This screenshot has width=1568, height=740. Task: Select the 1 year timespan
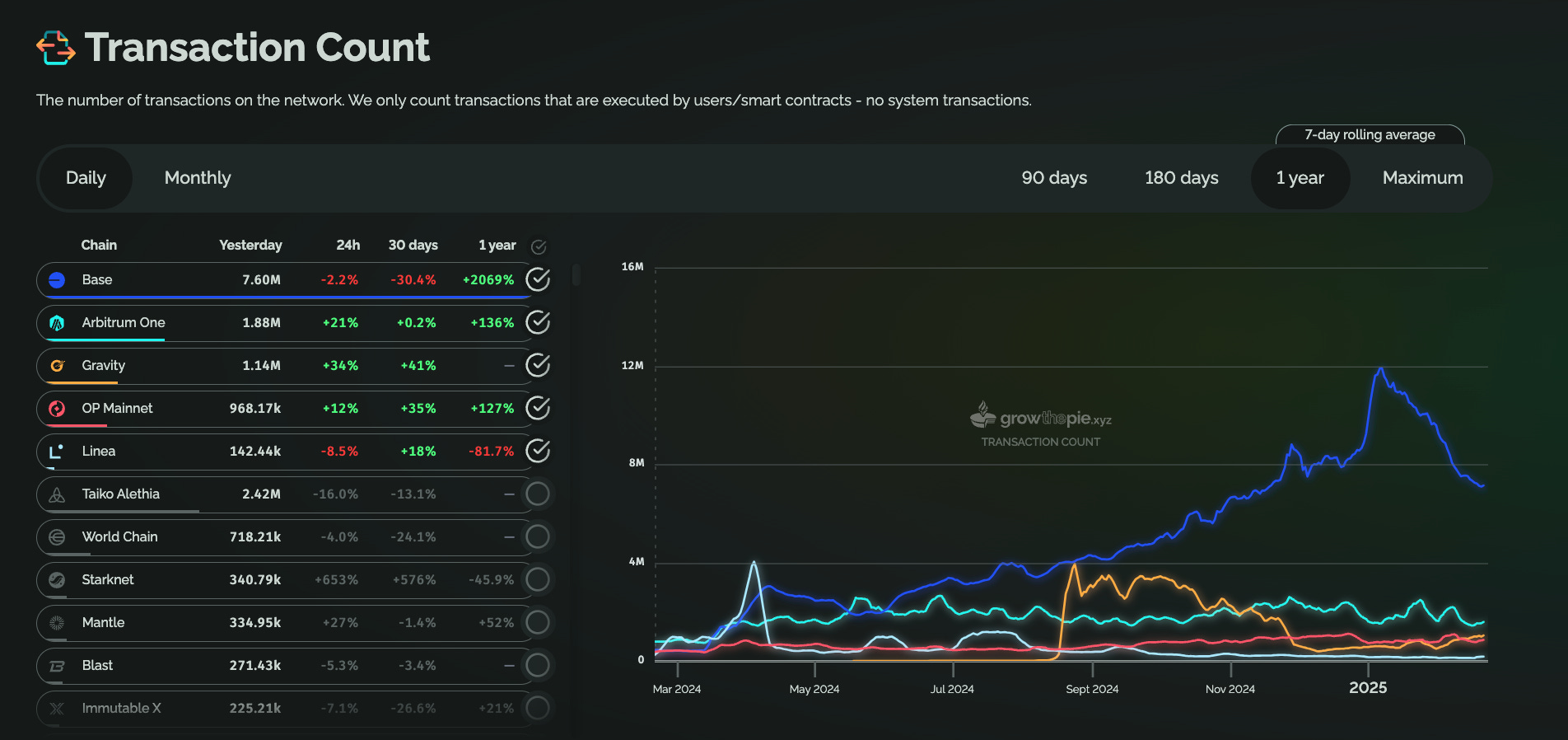tap(1300, 178)
